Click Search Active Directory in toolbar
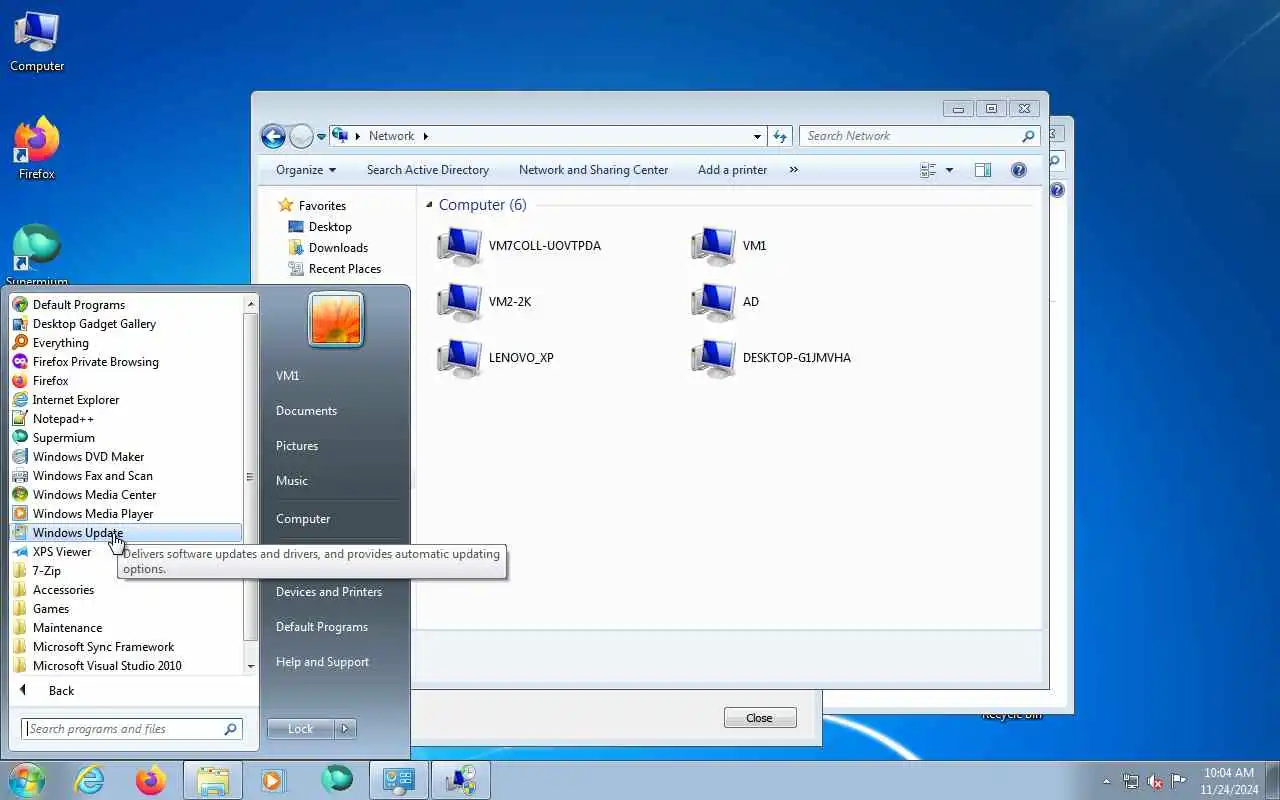This screenshot has width=1280, height=800. pos(428,170)
